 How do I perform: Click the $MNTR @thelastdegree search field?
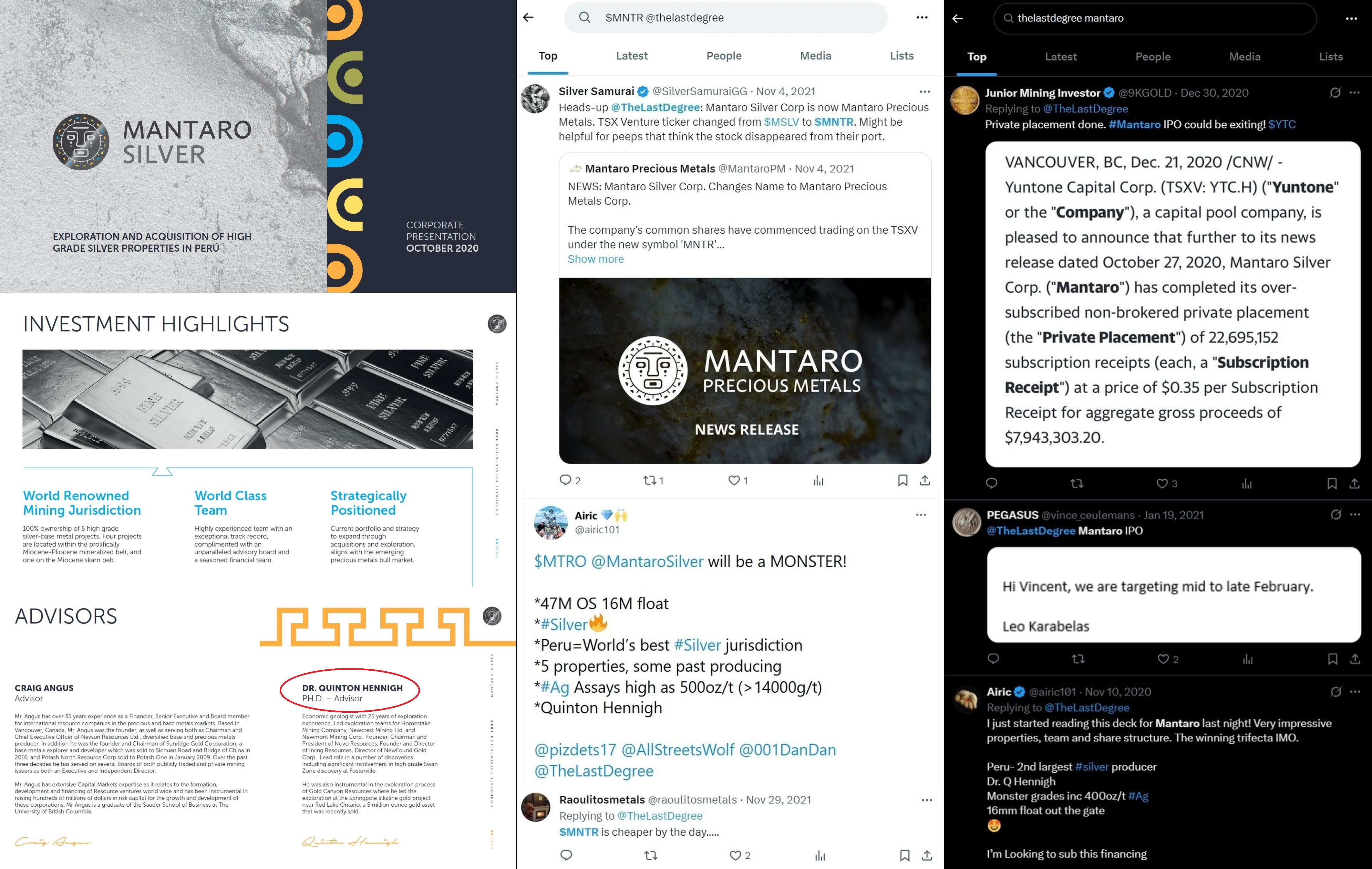pos(725,18)
